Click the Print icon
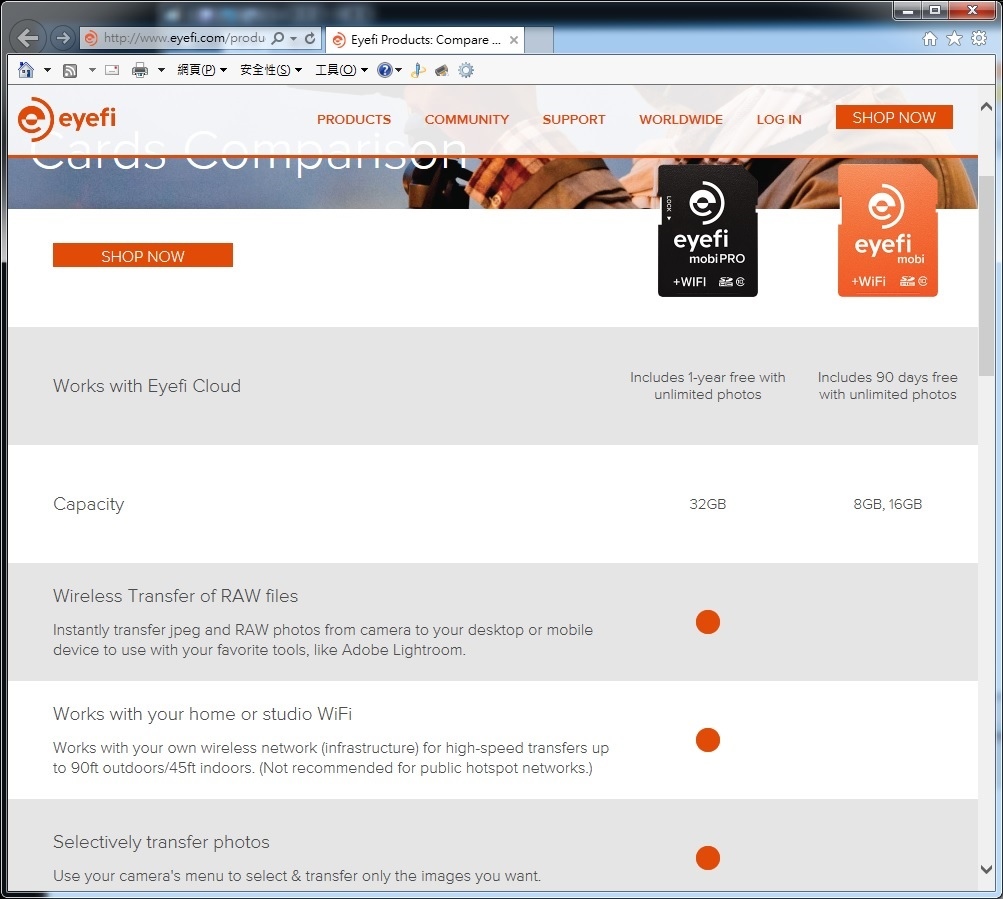The height and width of the screenshot is (899, 1003). (139, 70)
